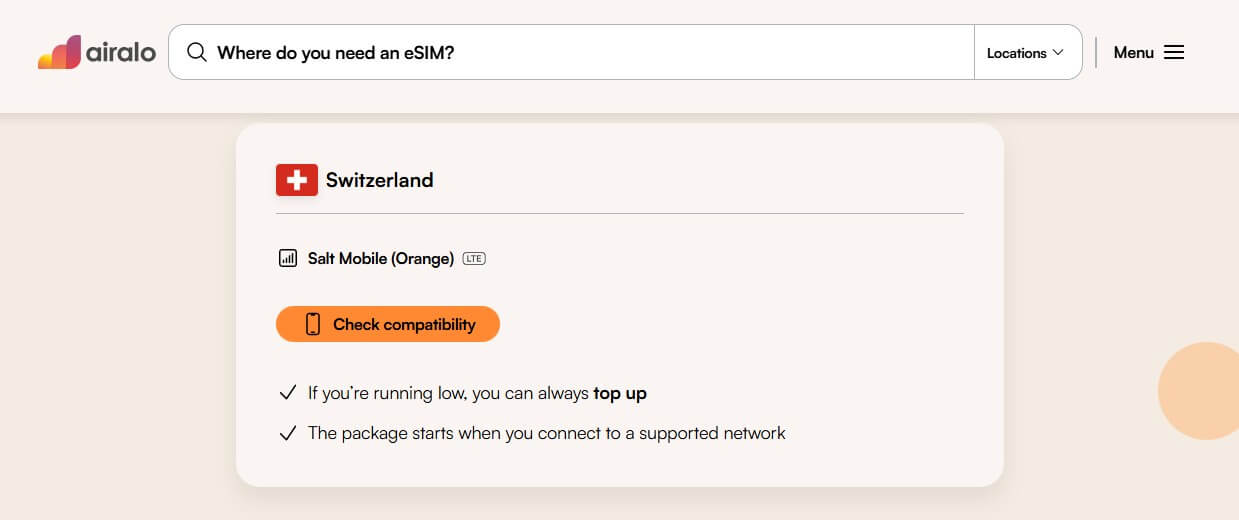Image resolution: width=1239 pixels, height=520 pixels.
Task: Click the network signal bars icon
Action: pyautogui.click(x=287, y=259)
